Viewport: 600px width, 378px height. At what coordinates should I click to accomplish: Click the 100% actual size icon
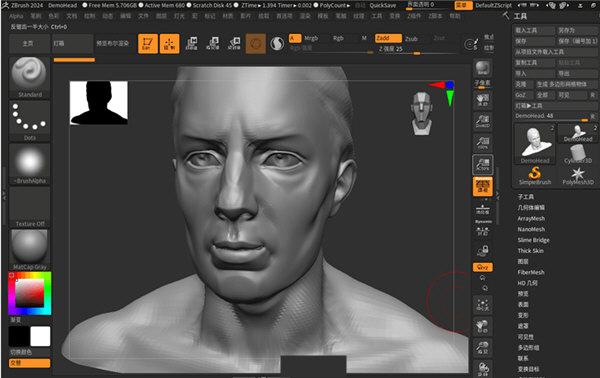point(483,143)
